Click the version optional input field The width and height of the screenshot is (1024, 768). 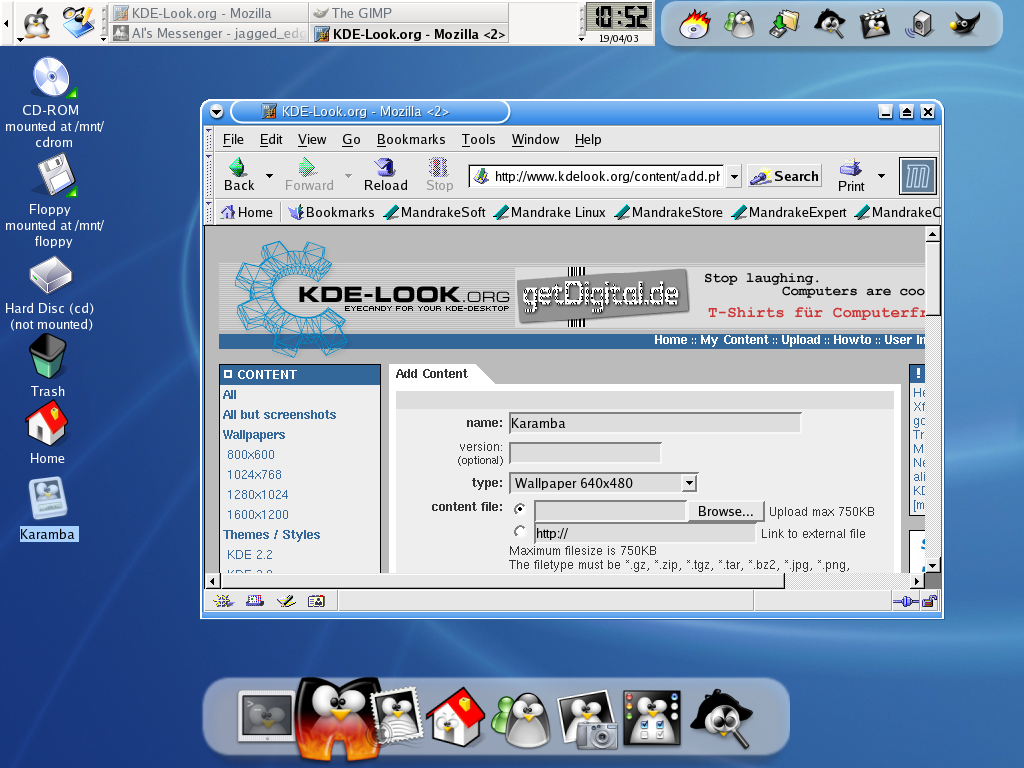584,453
